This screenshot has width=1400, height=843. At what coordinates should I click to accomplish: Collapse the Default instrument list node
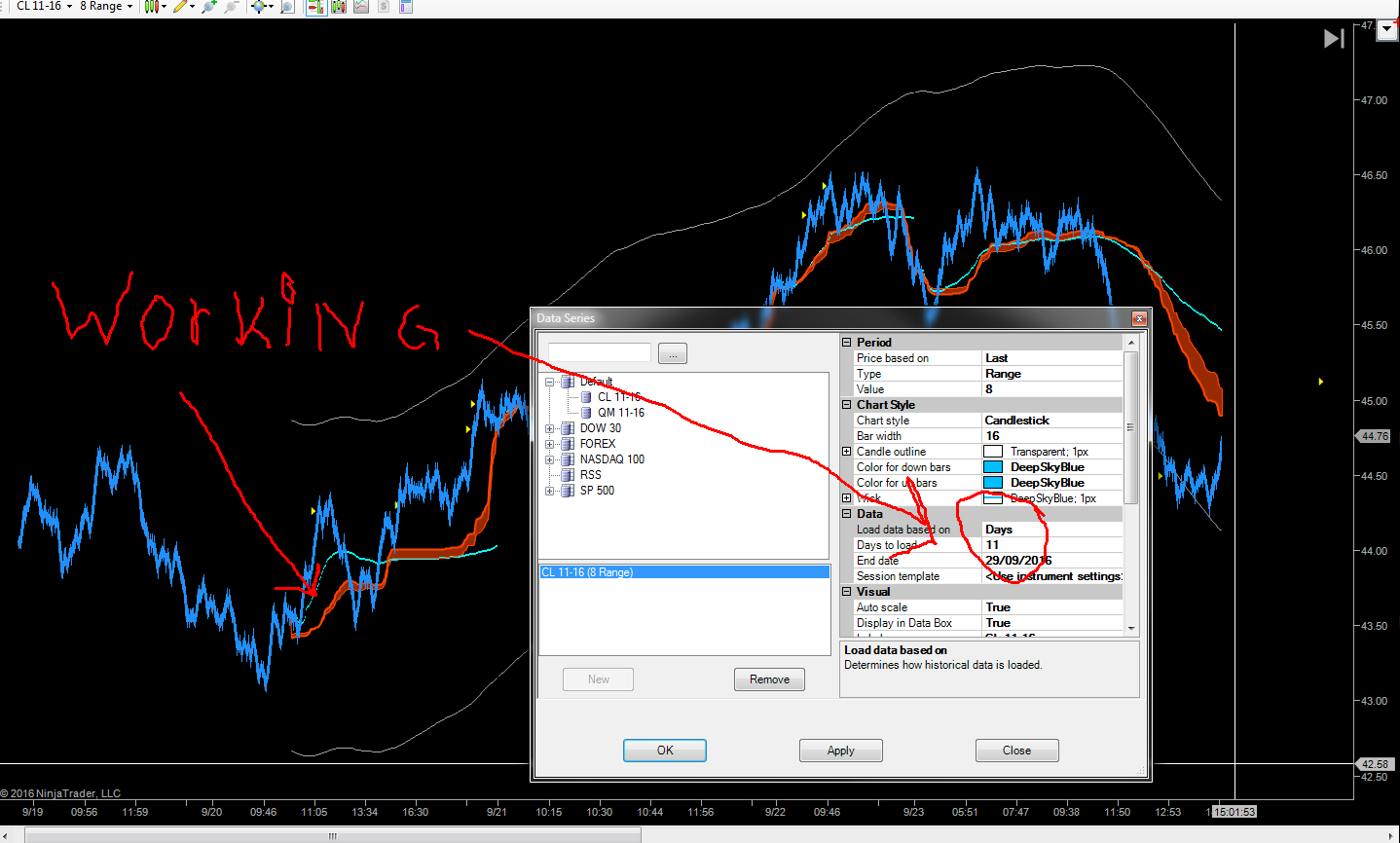550,382
